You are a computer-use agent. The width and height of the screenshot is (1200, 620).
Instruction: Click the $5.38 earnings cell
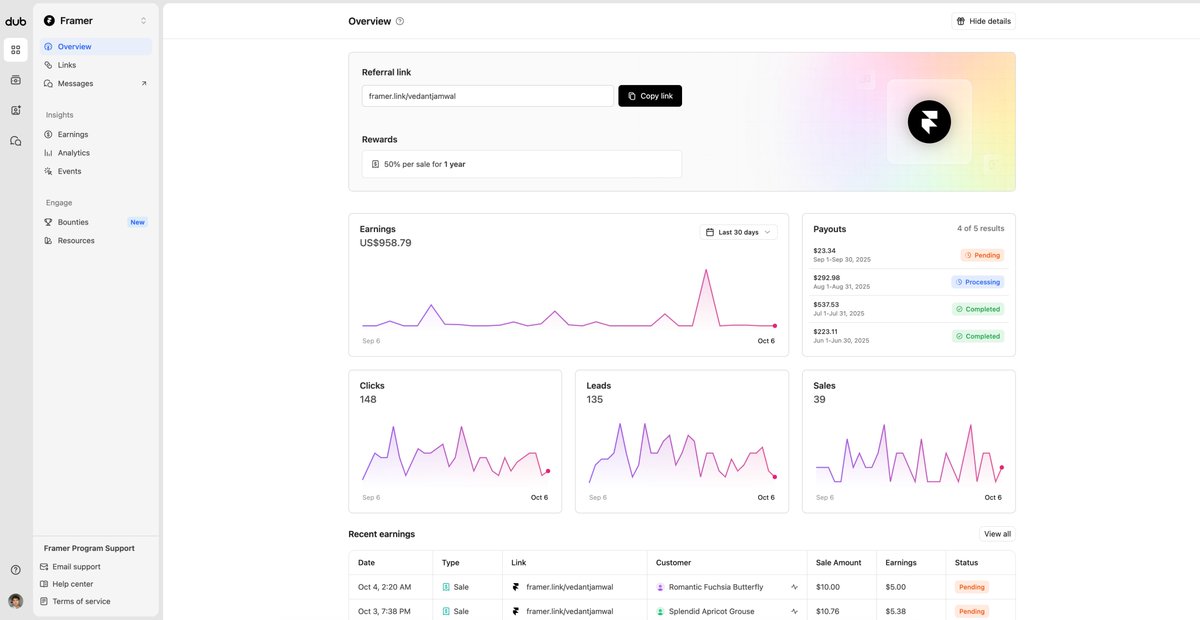point(896,611)
